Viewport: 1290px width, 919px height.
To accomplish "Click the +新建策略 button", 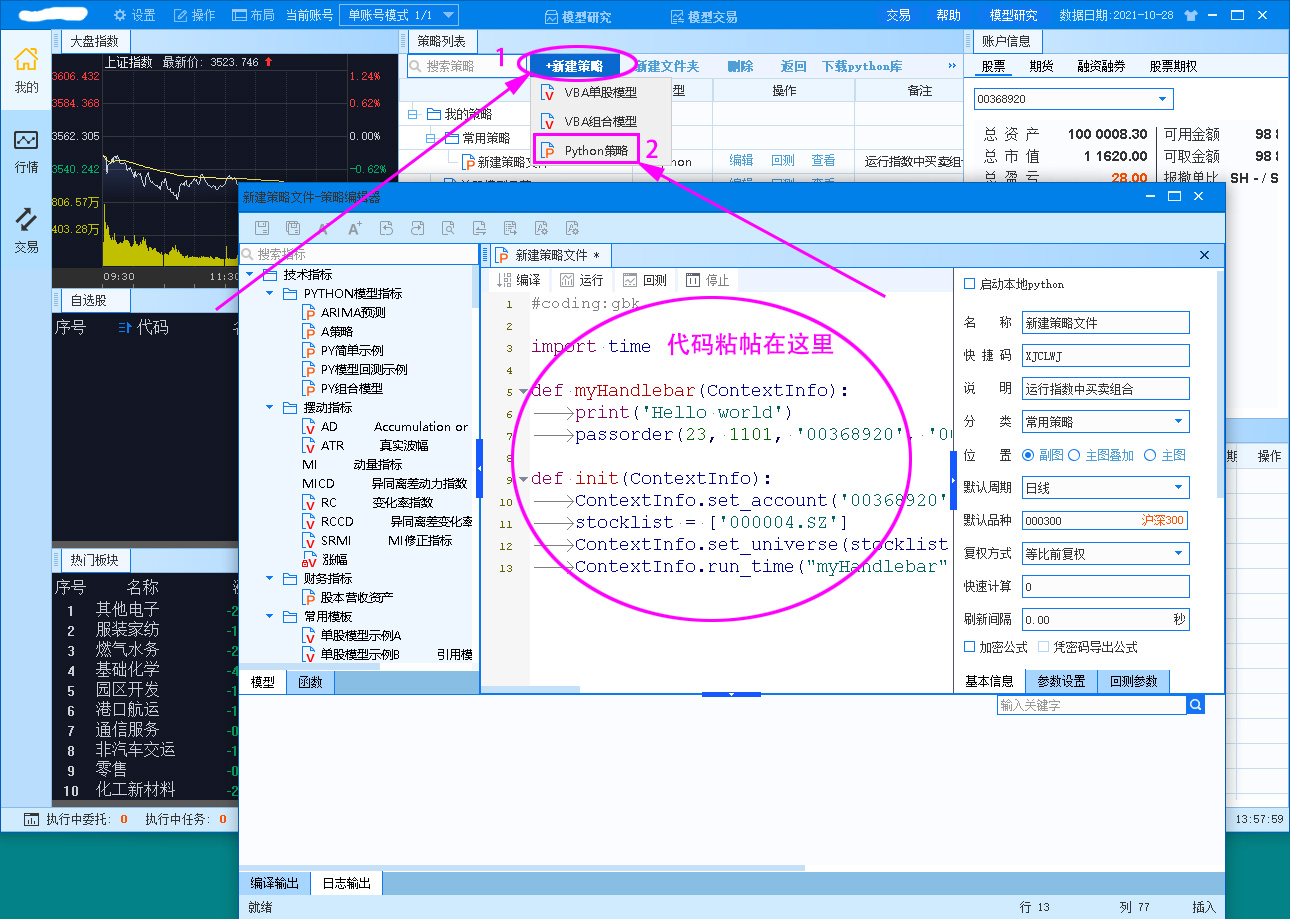I will pyautogui.click(x=574, y=66).
